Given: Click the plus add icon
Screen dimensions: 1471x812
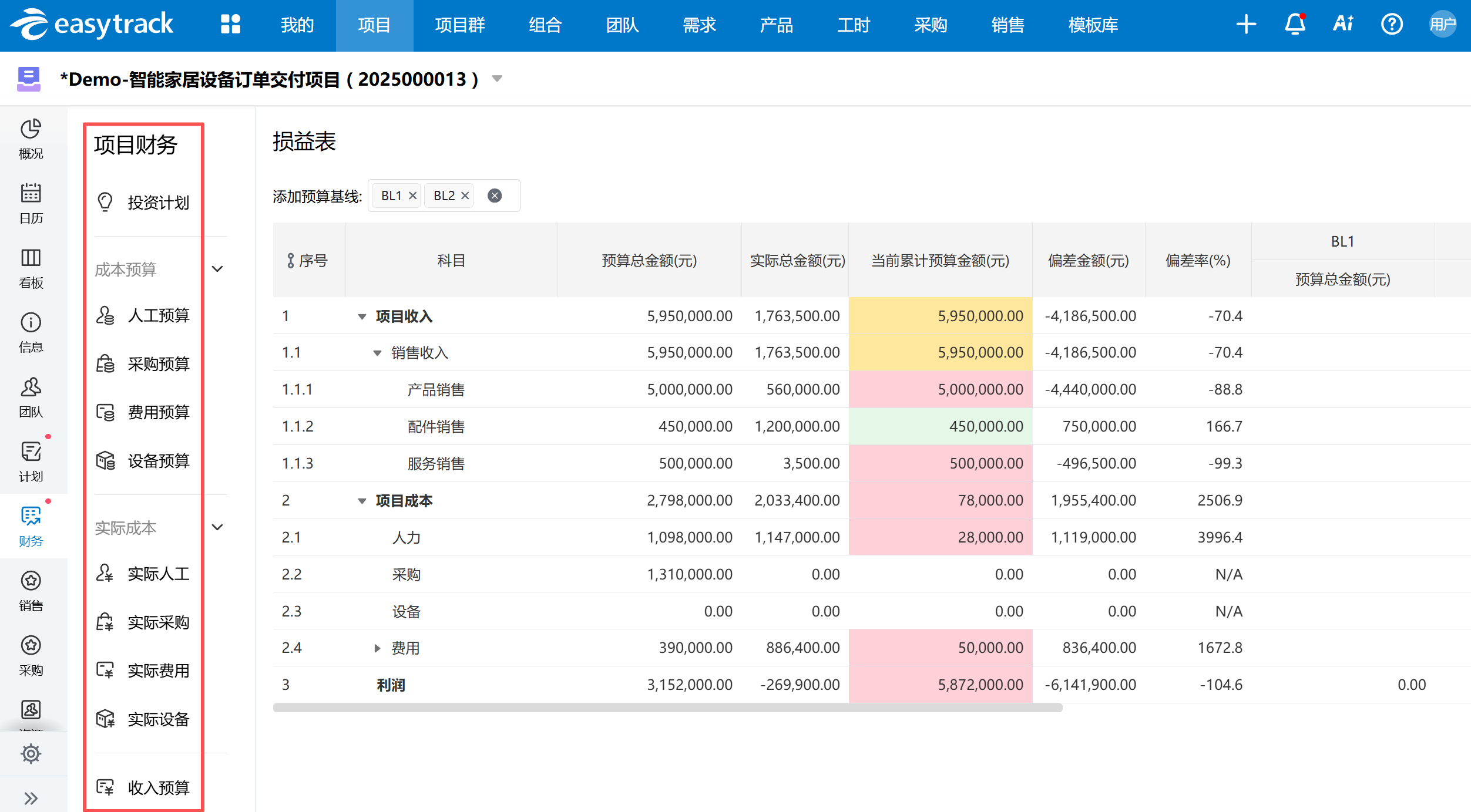Looking at the screenshot, I should pyautogui.click(x=1246, y=25).
